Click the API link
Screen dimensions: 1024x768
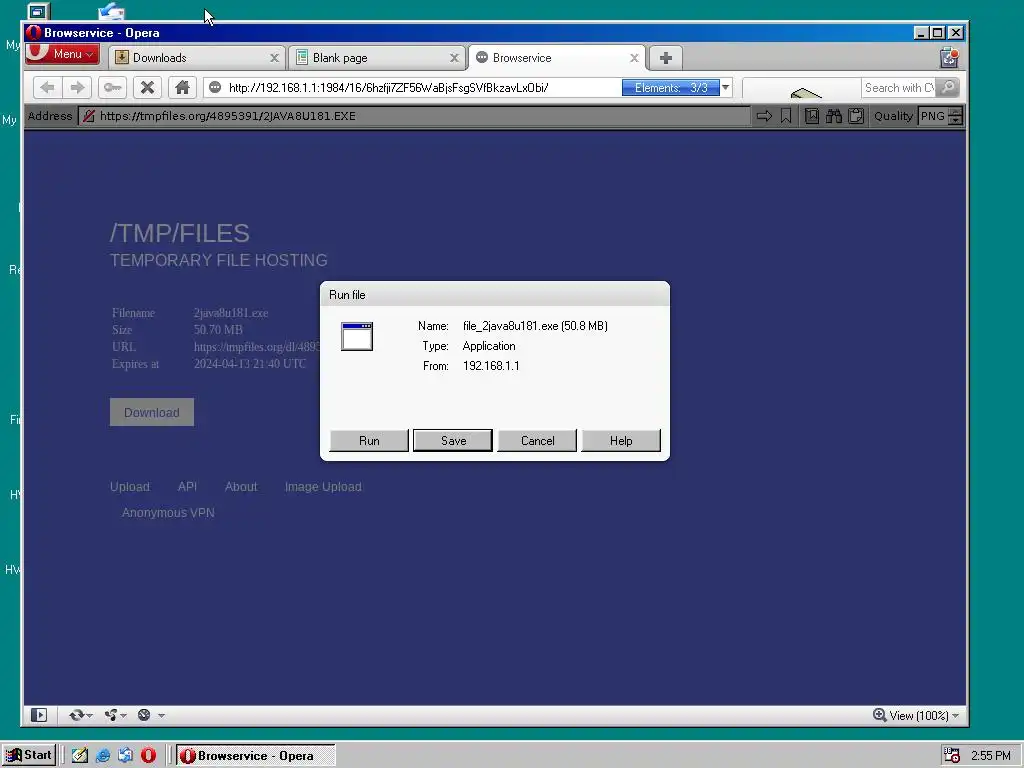click(x=187, y=487)
